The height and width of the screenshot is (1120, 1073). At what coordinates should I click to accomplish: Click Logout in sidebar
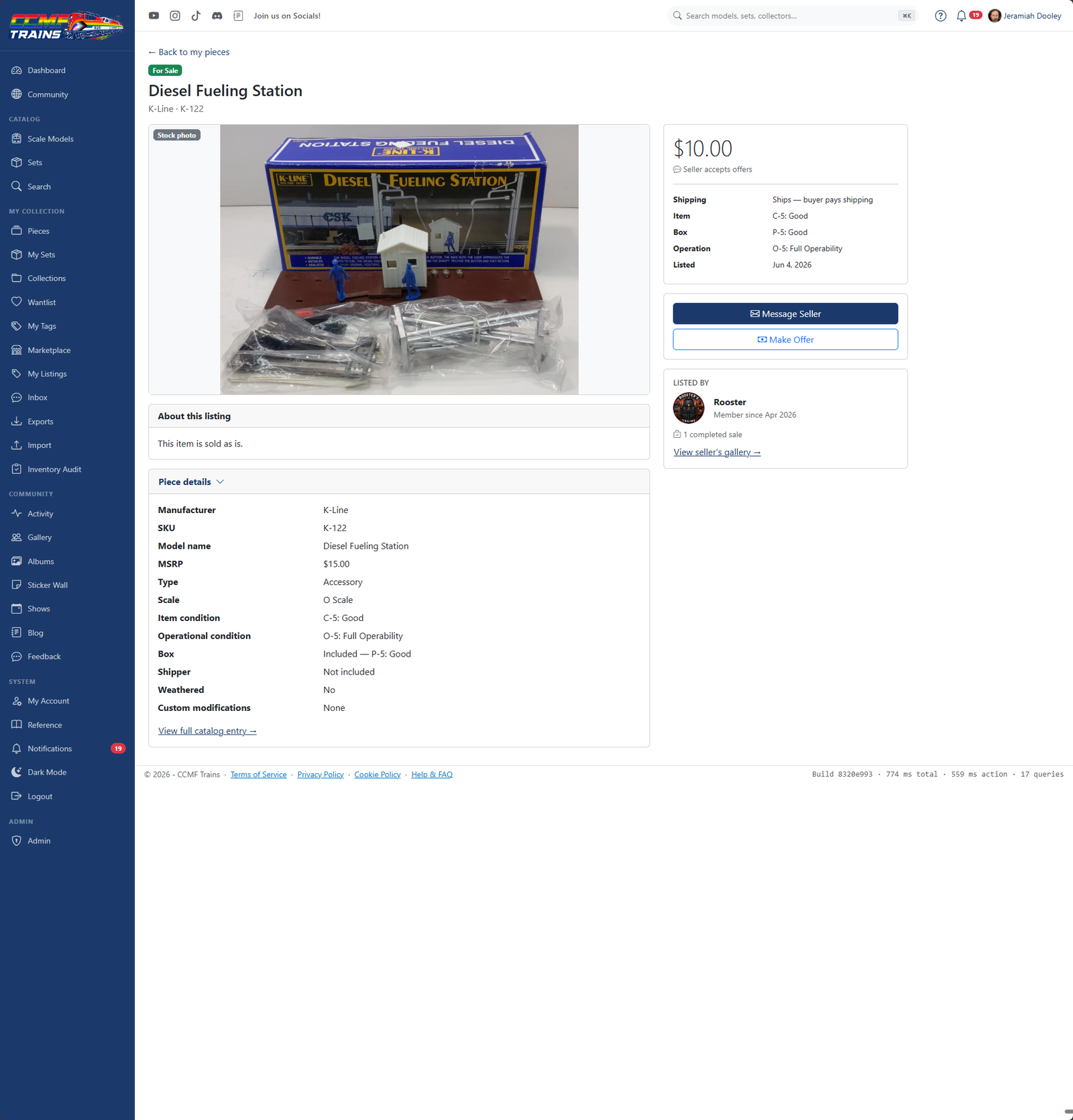(x=67, y=796)
